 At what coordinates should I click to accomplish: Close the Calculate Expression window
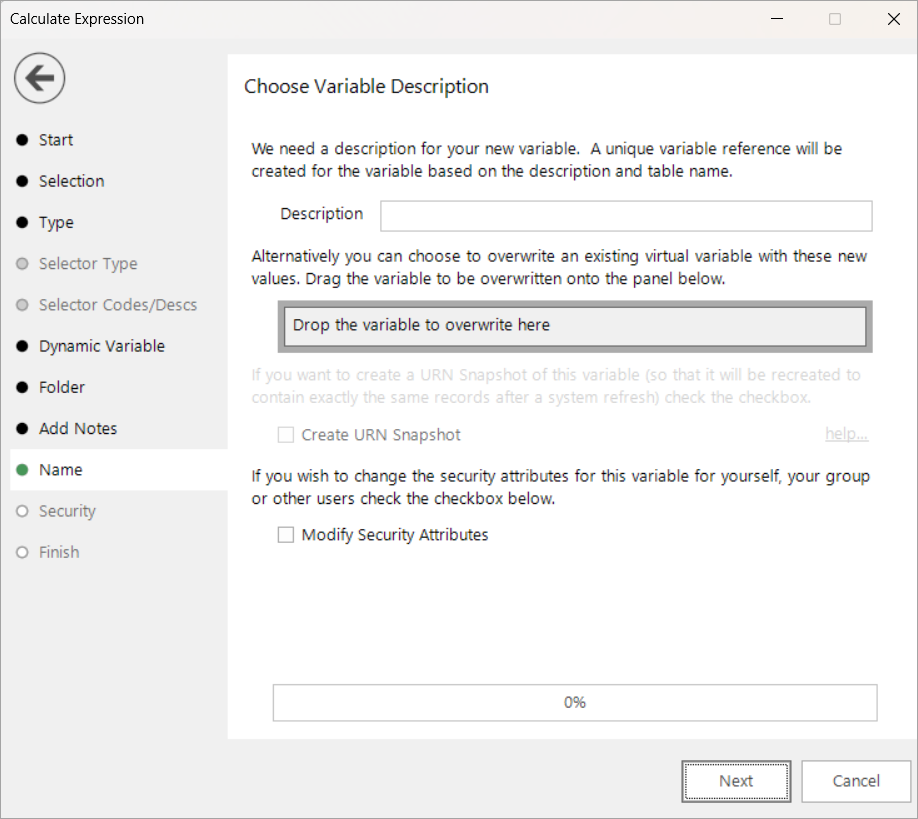893,19
